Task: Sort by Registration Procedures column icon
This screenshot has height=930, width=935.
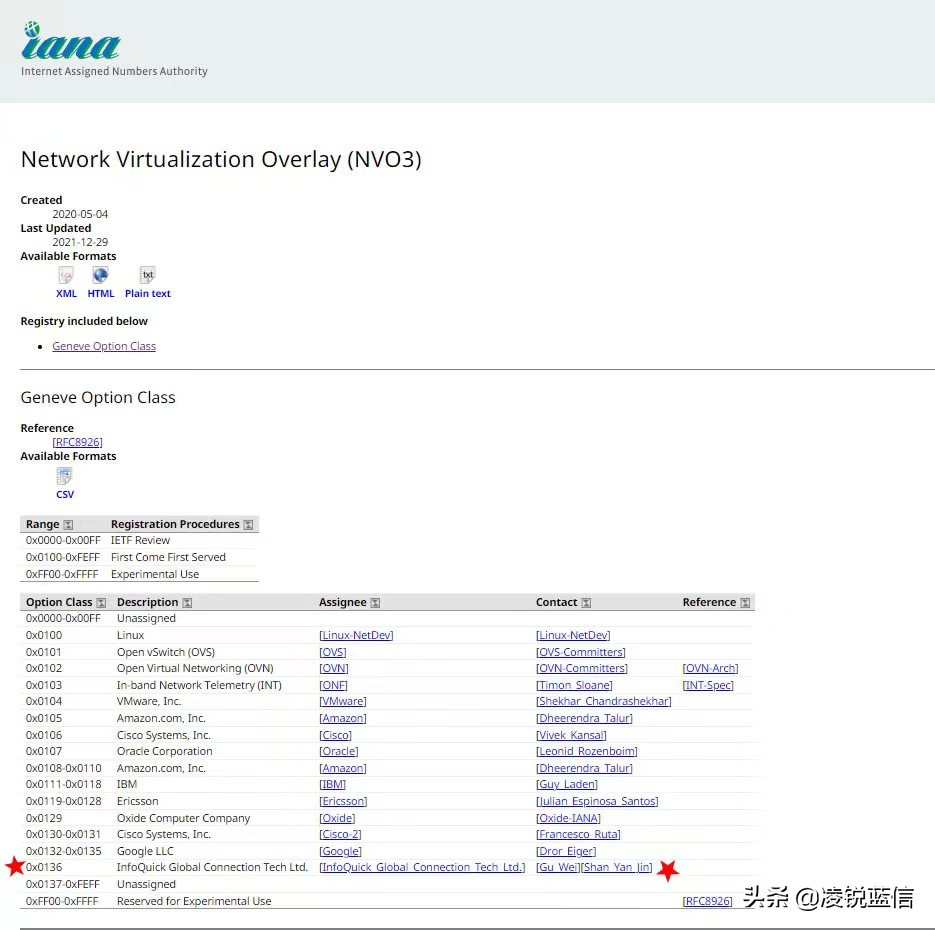Action: tap(248, 525)
